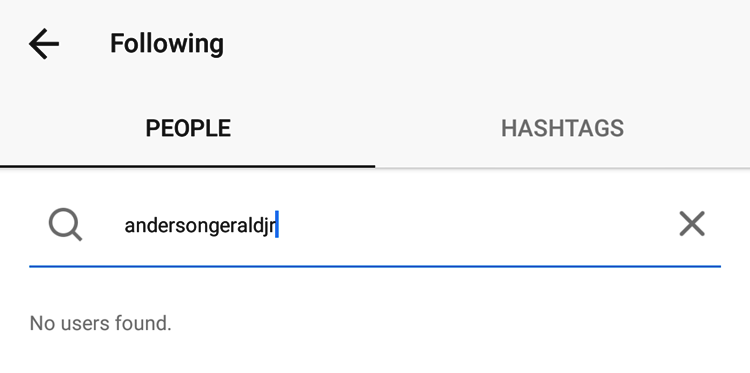Image resolution: width=750 pixels, height=373 pixels.
Task: Click the 'No users found.' message
Action: (100, 323)
